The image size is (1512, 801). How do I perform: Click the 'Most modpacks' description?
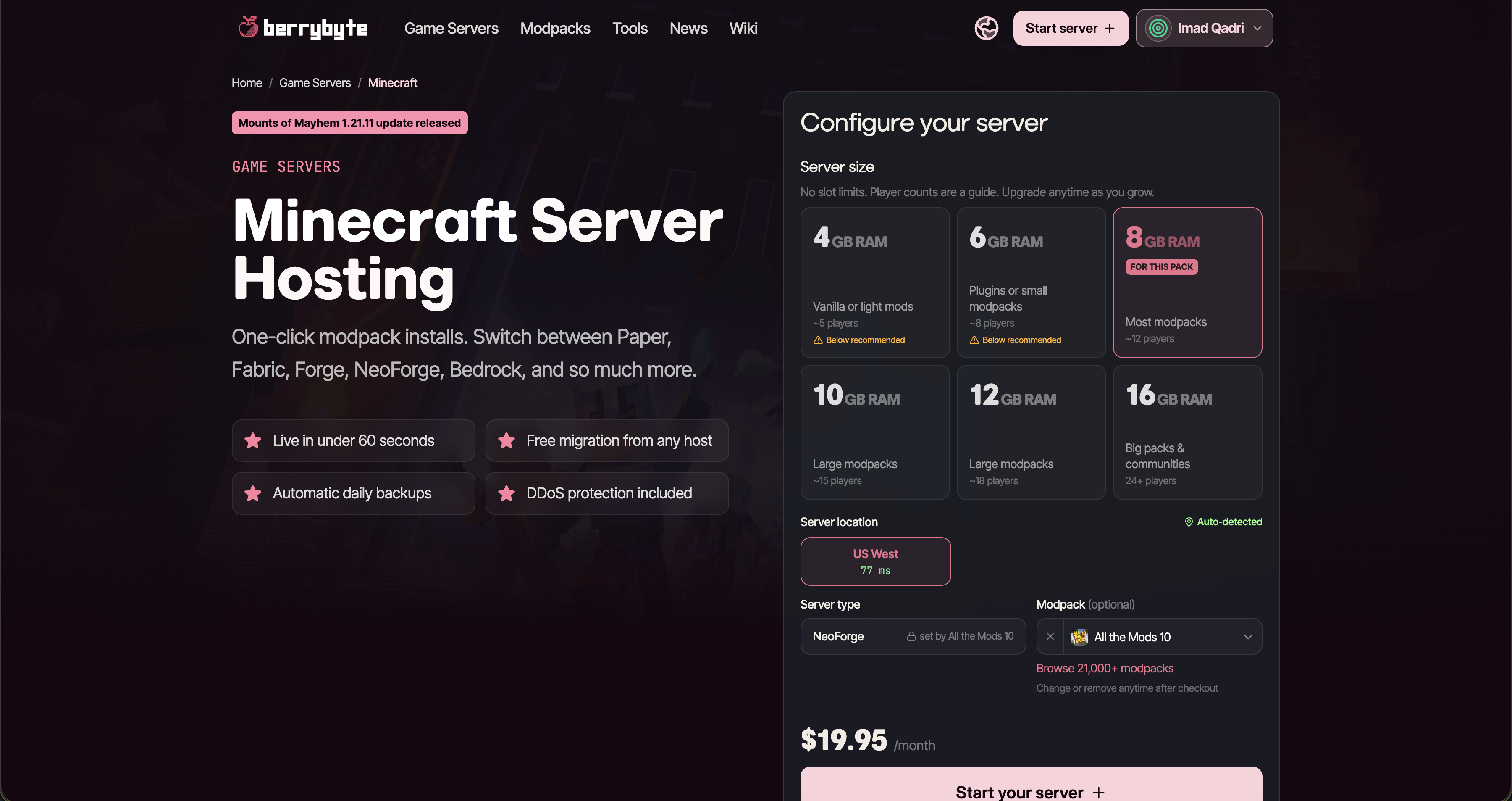[1165, 322]
